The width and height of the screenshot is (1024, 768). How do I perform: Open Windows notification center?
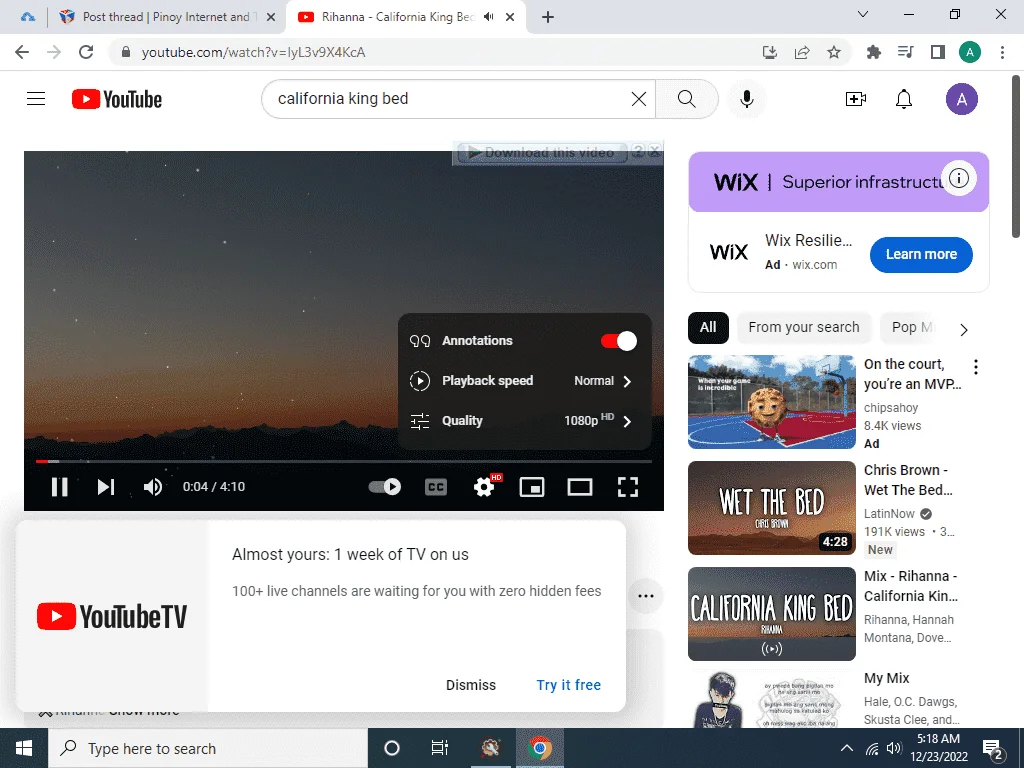(993, 750)
